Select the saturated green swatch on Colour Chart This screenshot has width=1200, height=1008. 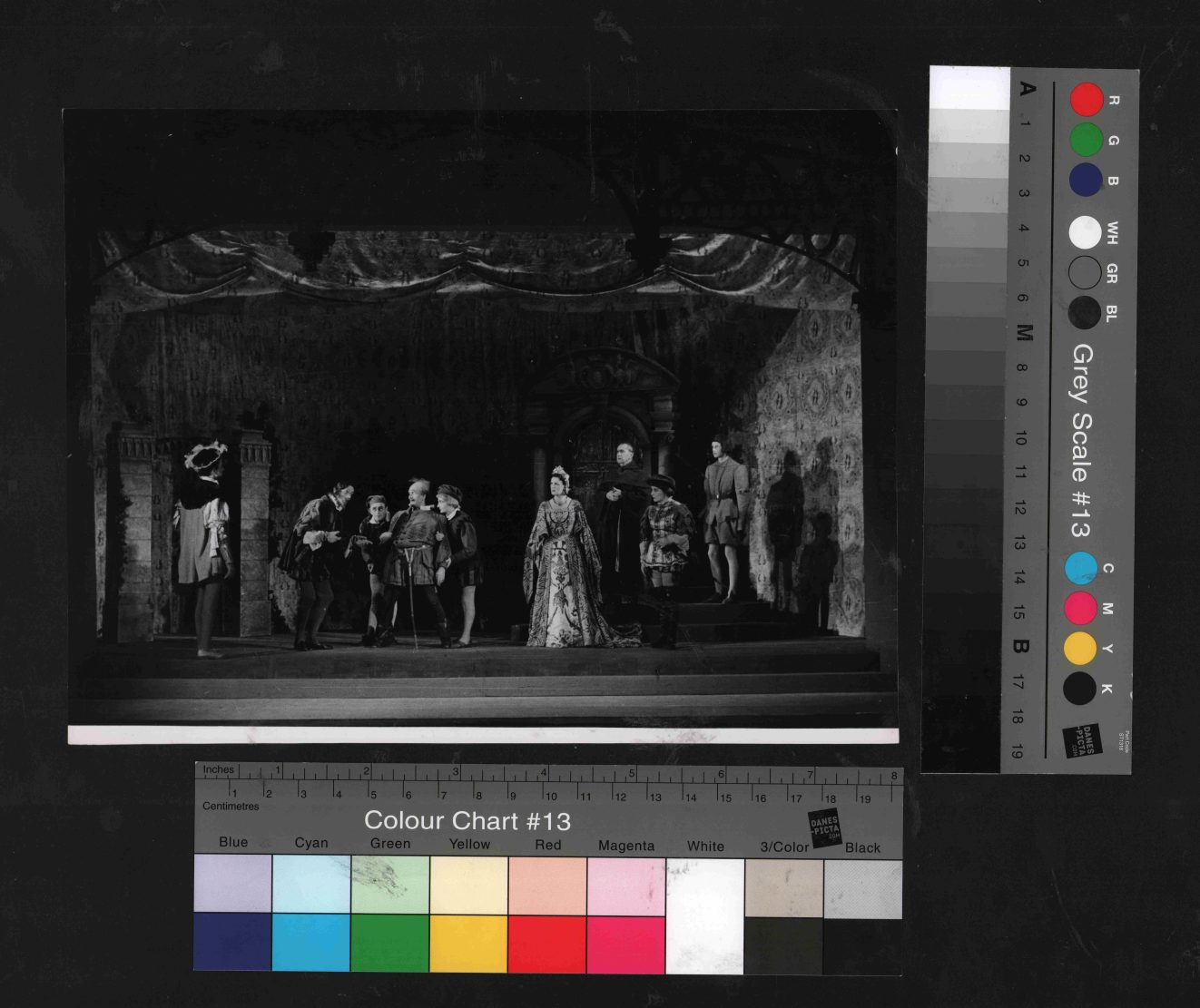click(389, 944)
